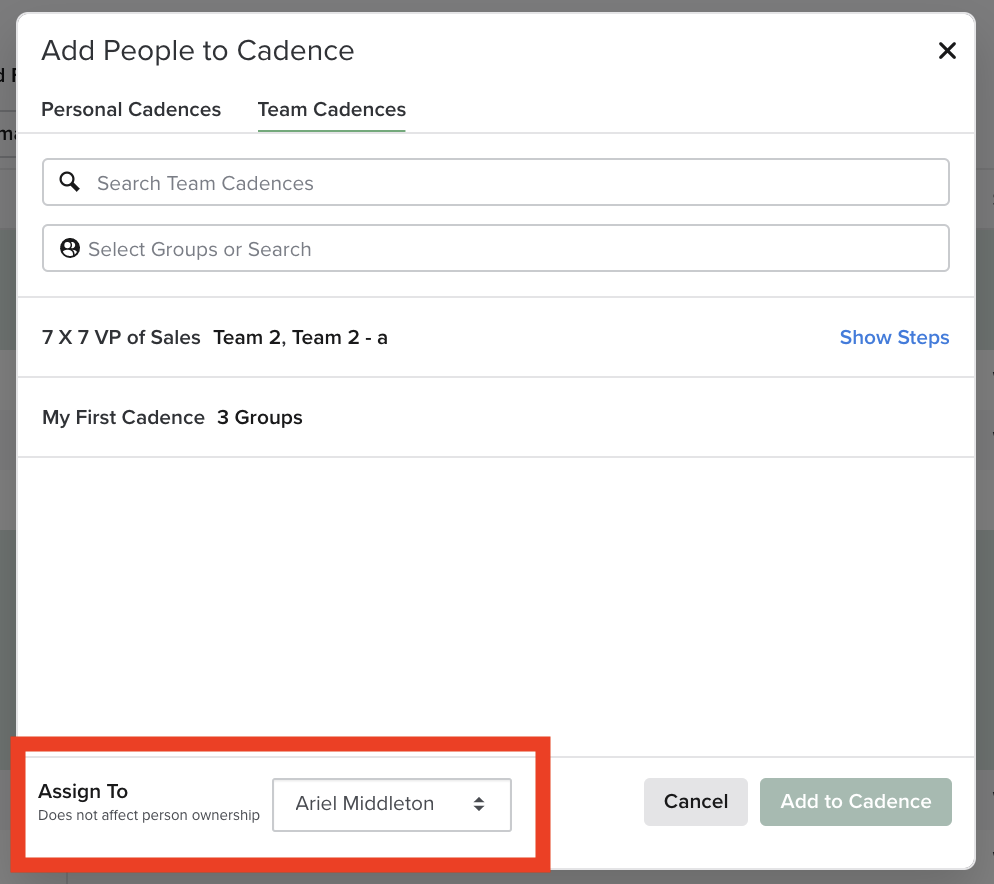Click 'Does not affect person ownership' note
This screenshot has width=994, height=884.
[x=149, y=815]
